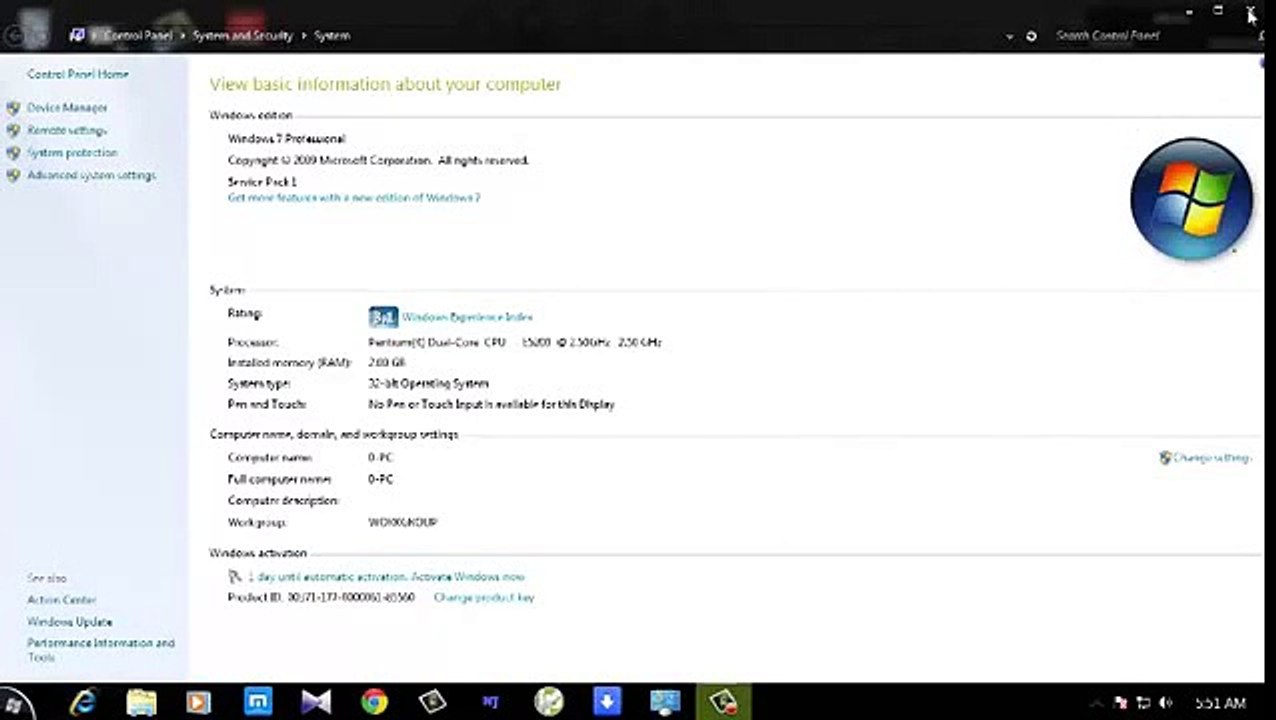Open Action Center under See also

coord(62,600)
